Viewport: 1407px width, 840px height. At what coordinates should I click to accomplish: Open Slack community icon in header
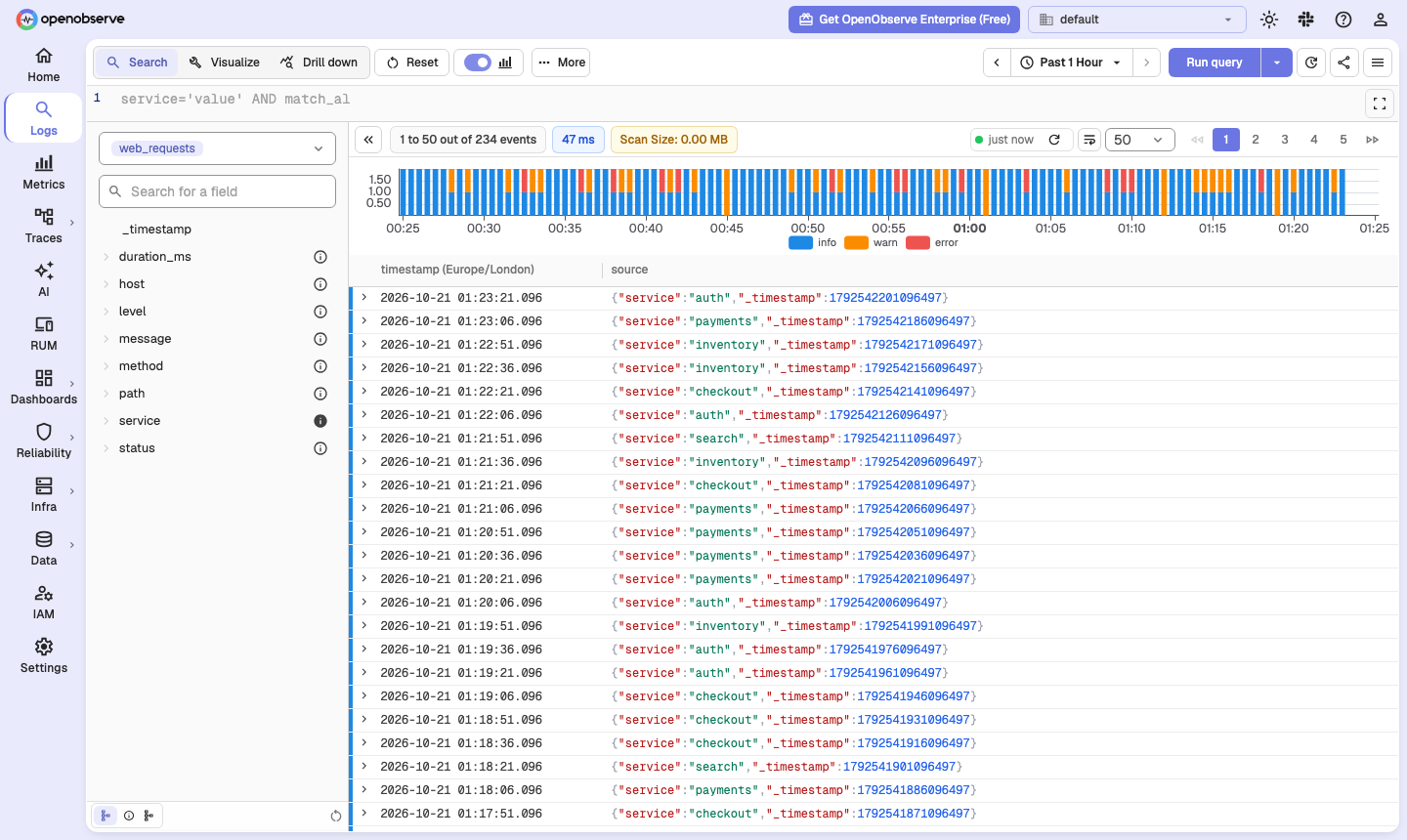1306,20
